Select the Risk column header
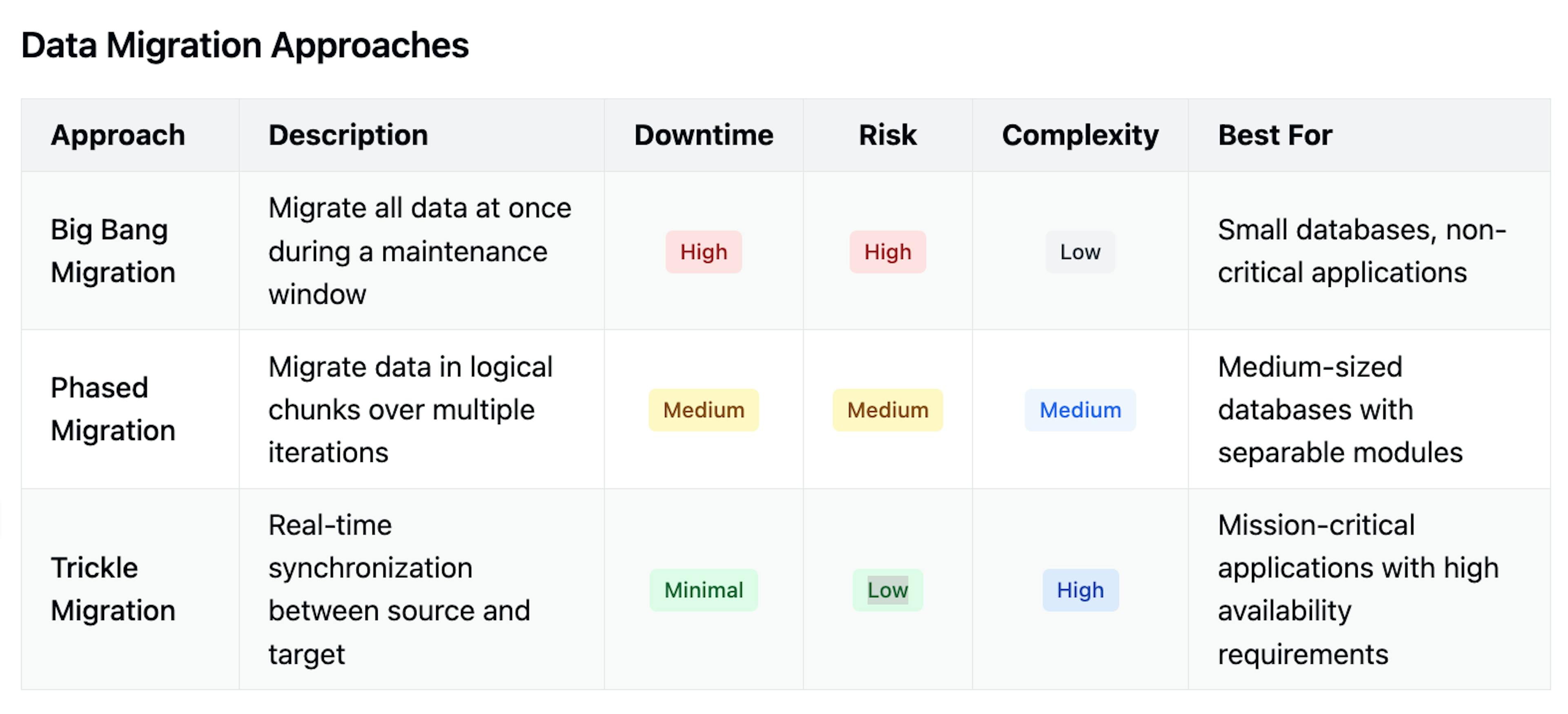The width and height of the screenshot is (1568, 714). (x=887, y=135)
